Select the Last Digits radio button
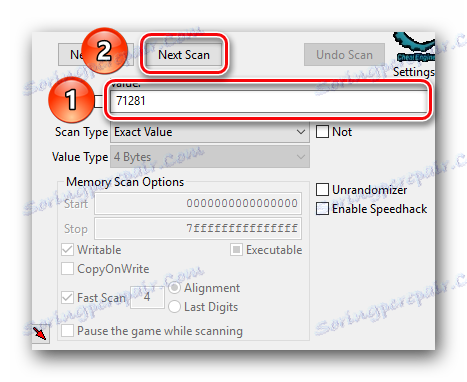 [174, 307]
